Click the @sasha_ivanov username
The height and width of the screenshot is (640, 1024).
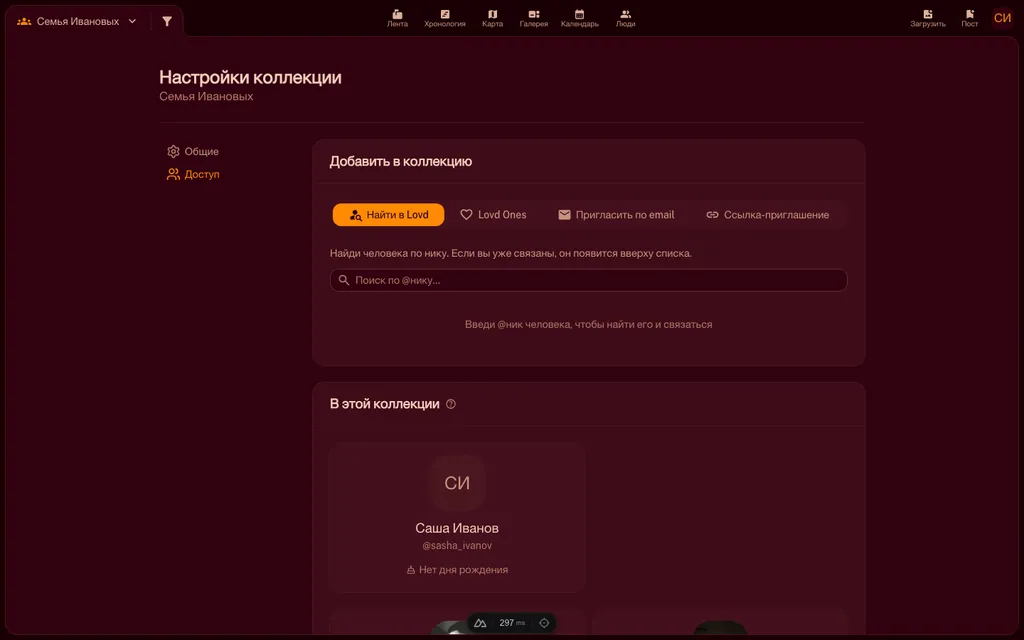[x=457, y=546]
